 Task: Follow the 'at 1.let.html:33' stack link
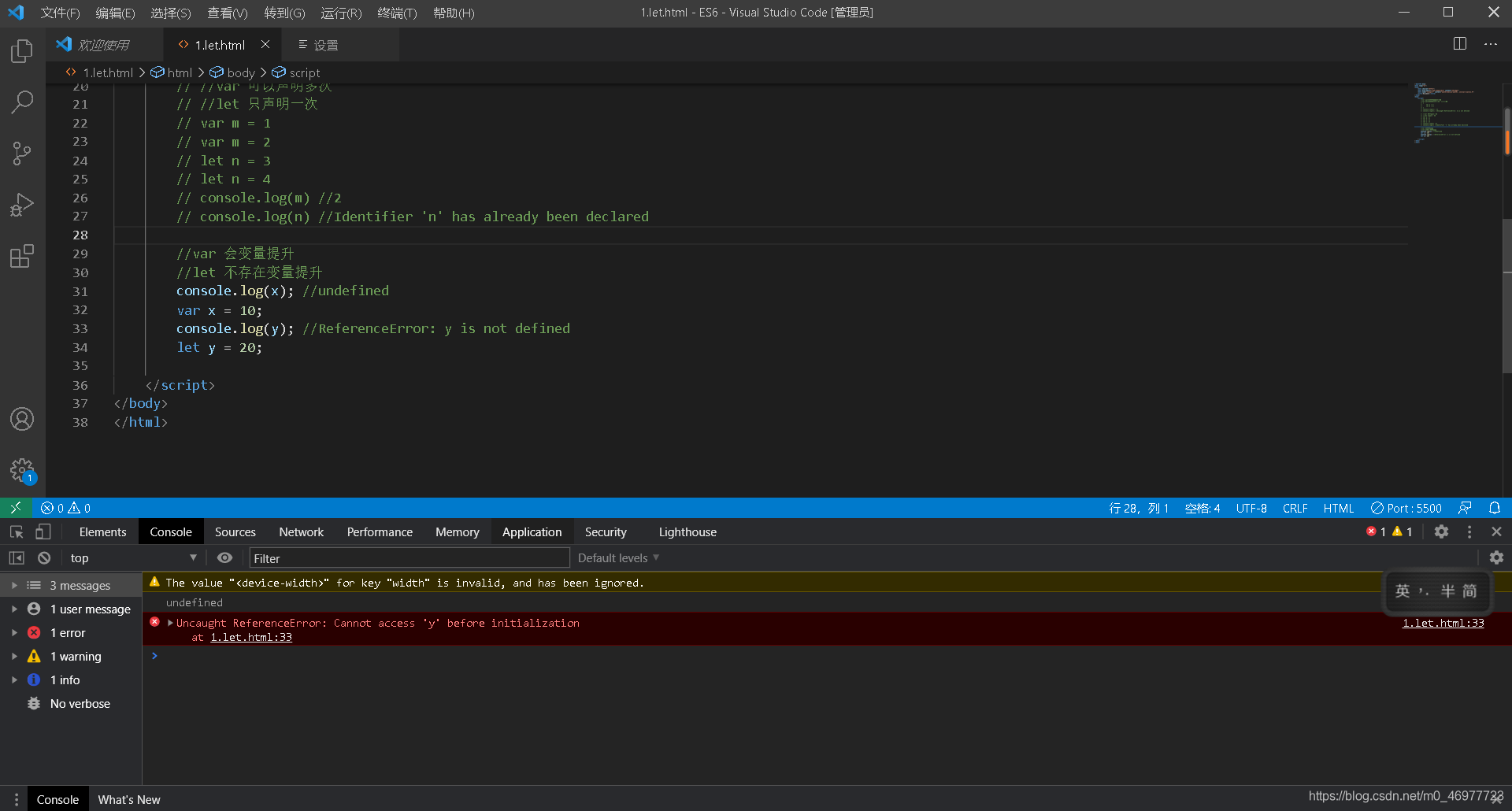[x=250, y=638]
